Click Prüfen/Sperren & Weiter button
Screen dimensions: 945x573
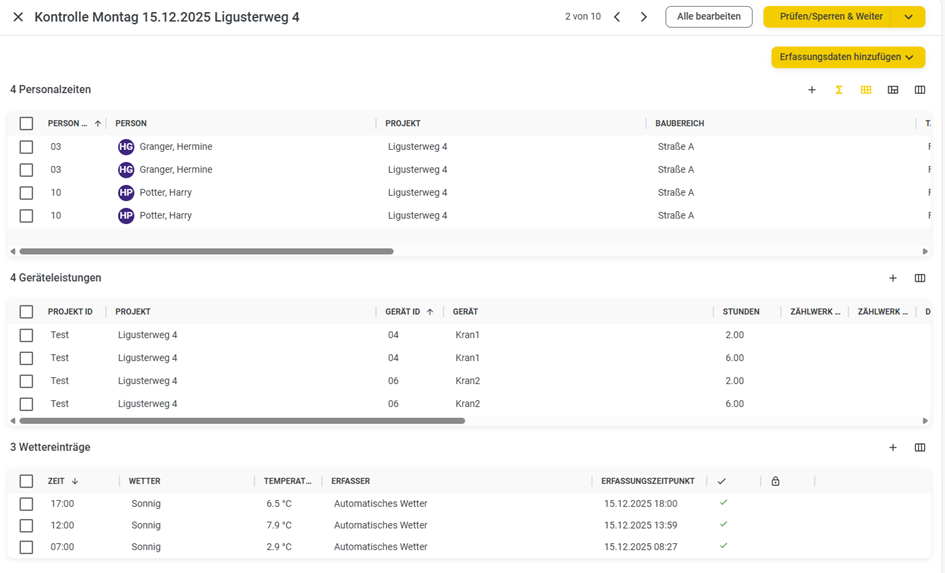point(831,17)
